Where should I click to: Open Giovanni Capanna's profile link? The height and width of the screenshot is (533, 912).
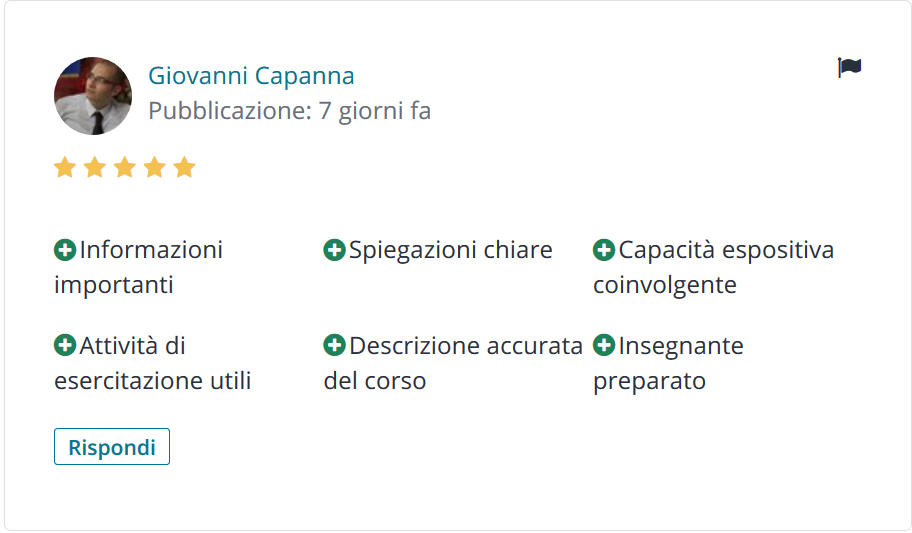tap(251, 76)
